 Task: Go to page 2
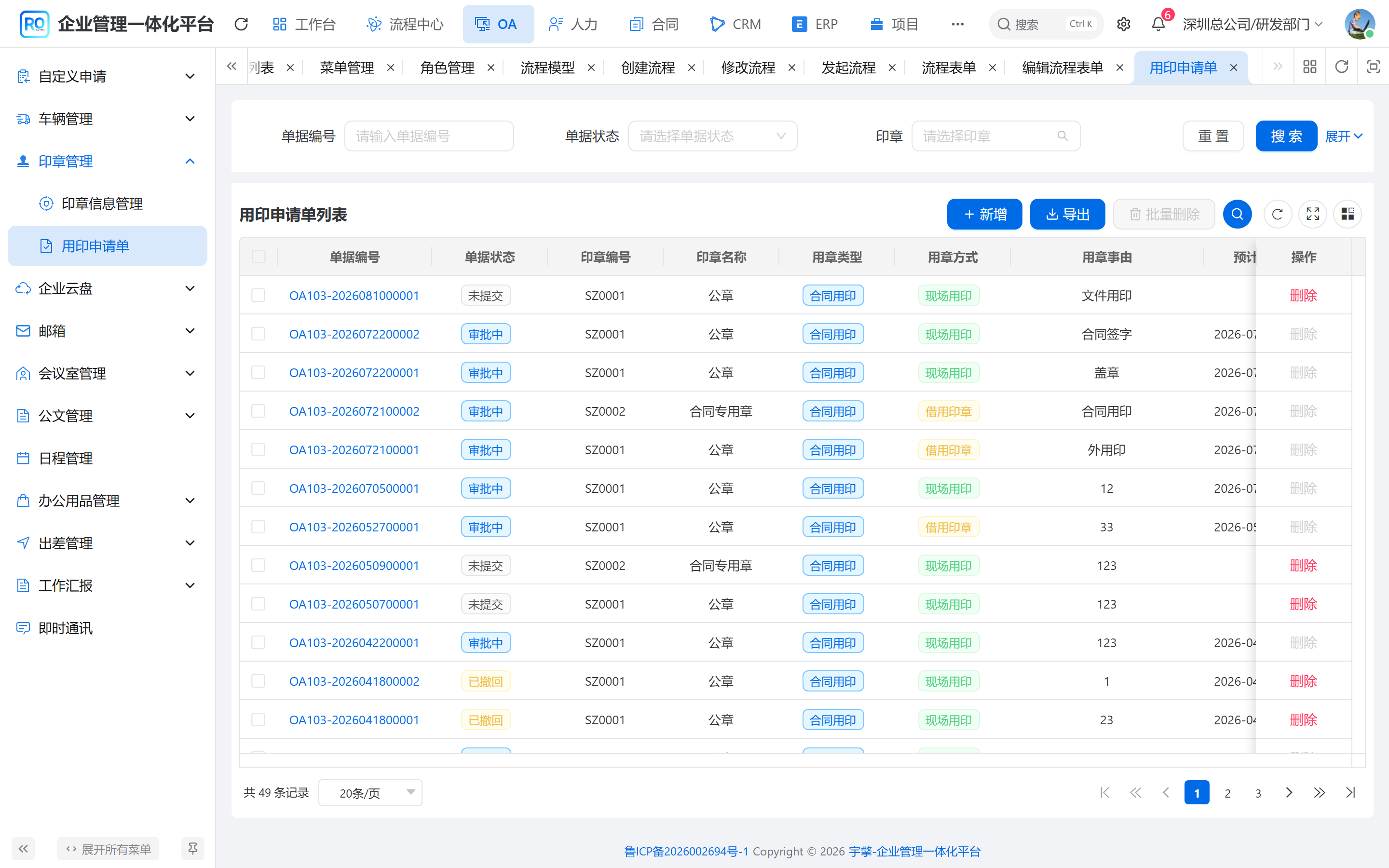click(x=1227, y=793)
